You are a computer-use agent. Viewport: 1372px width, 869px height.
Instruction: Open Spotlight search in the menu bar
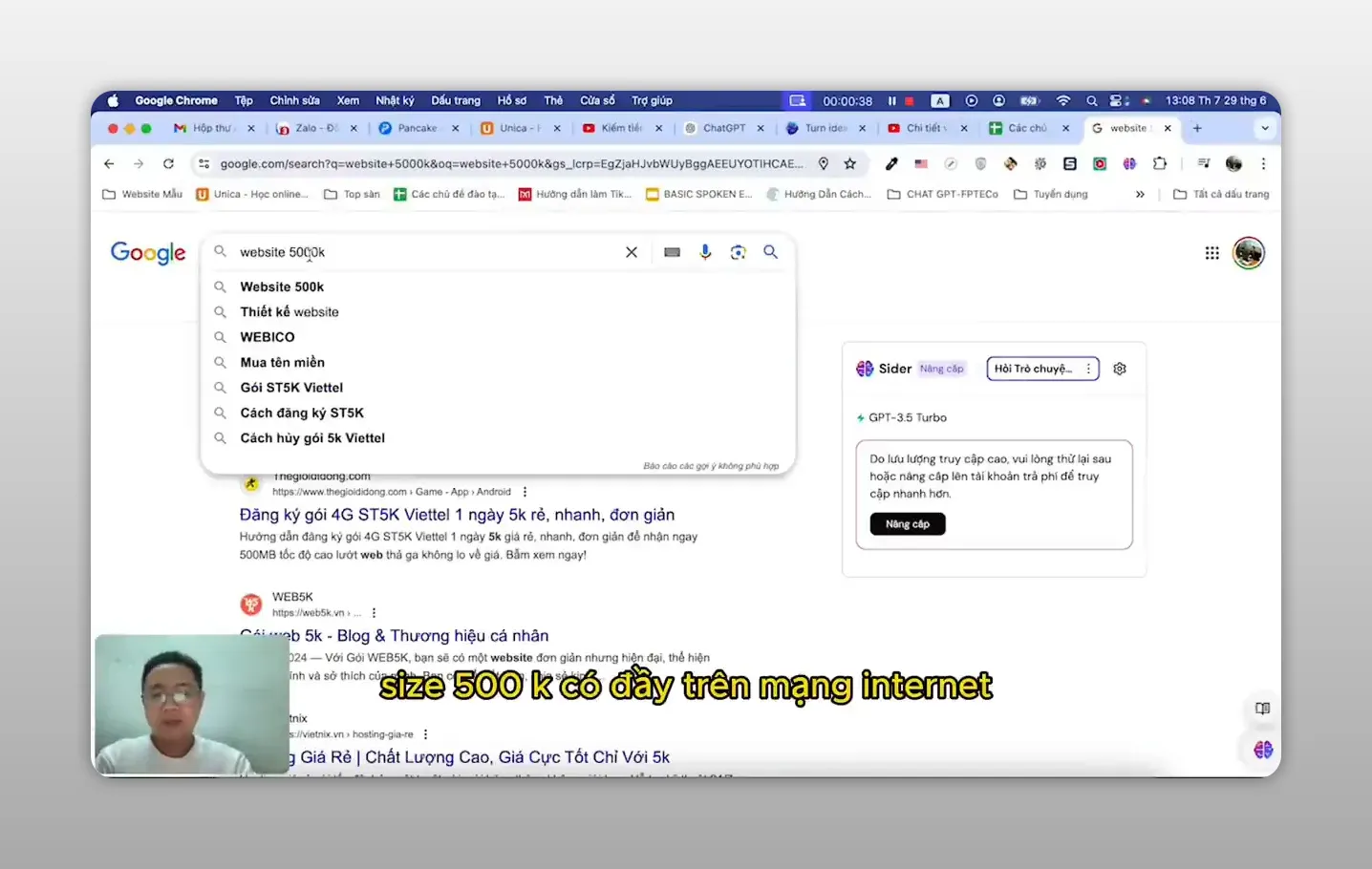[x=1091, y=100]
